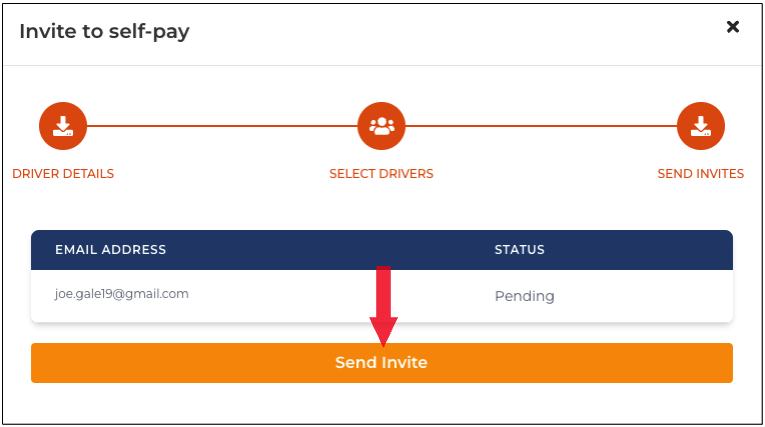Click the navy table header bar
765x427 pixels.
[x=382, y=250]
